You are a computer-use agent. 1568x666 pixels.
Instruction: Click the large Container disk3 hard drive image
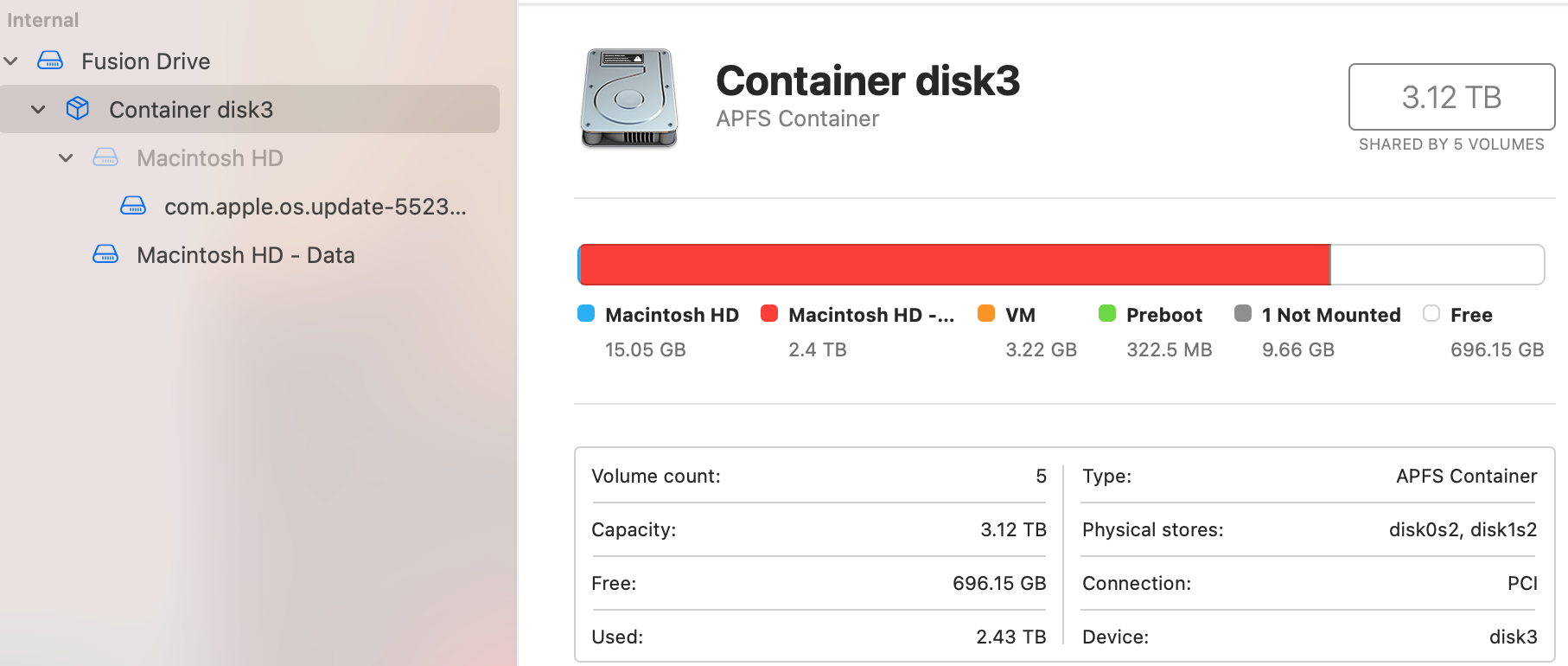coord(628,98)
